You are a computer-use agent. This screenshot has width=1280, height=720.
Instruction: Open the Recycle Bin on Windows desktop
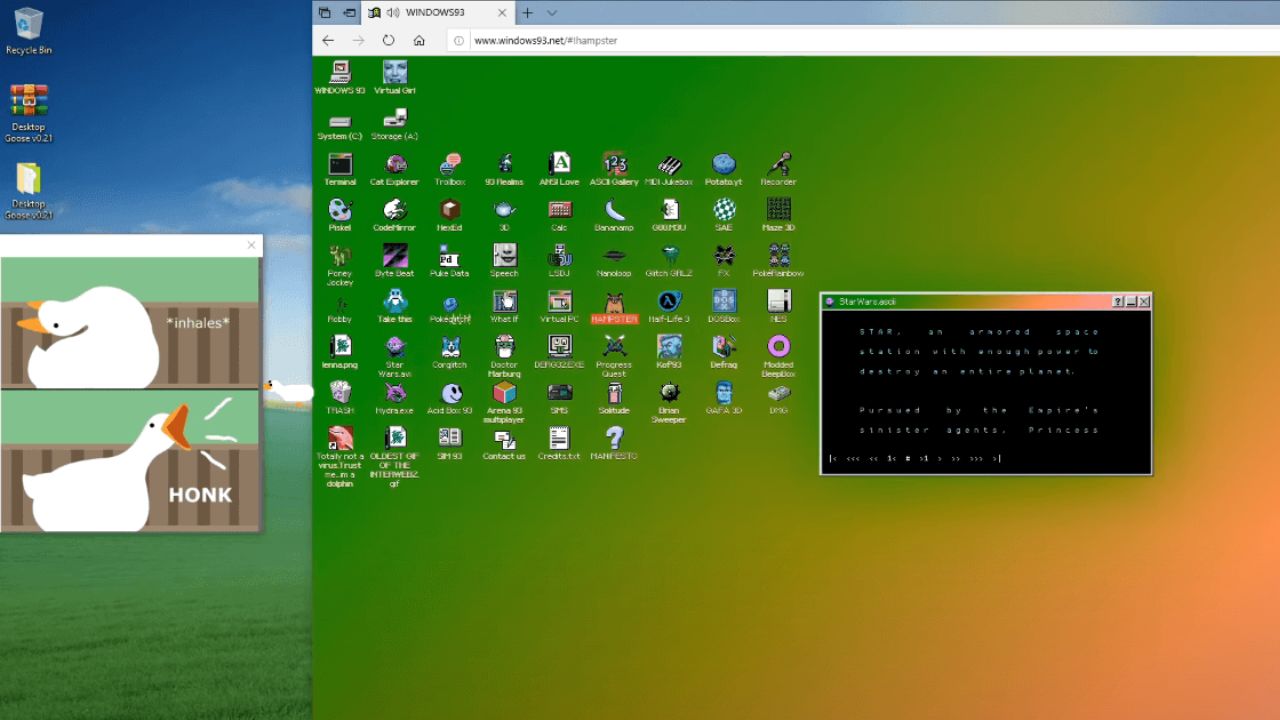pos(29,31)
